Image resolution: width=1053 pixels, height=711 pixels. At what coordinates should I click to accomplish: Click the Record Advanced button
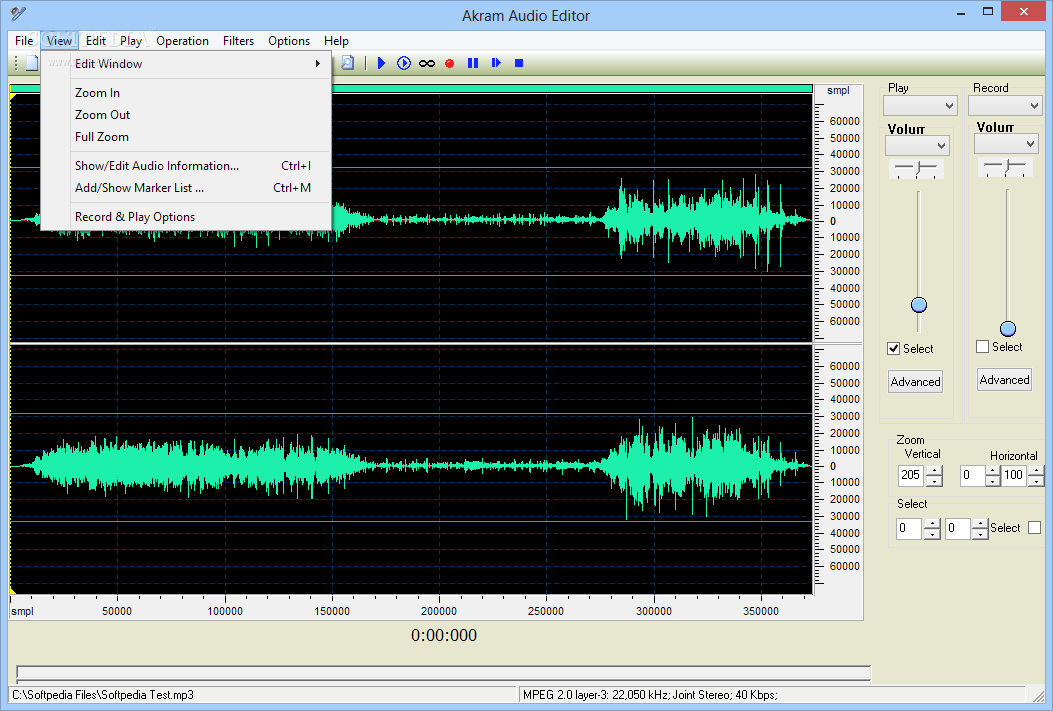click(1004, 380)
